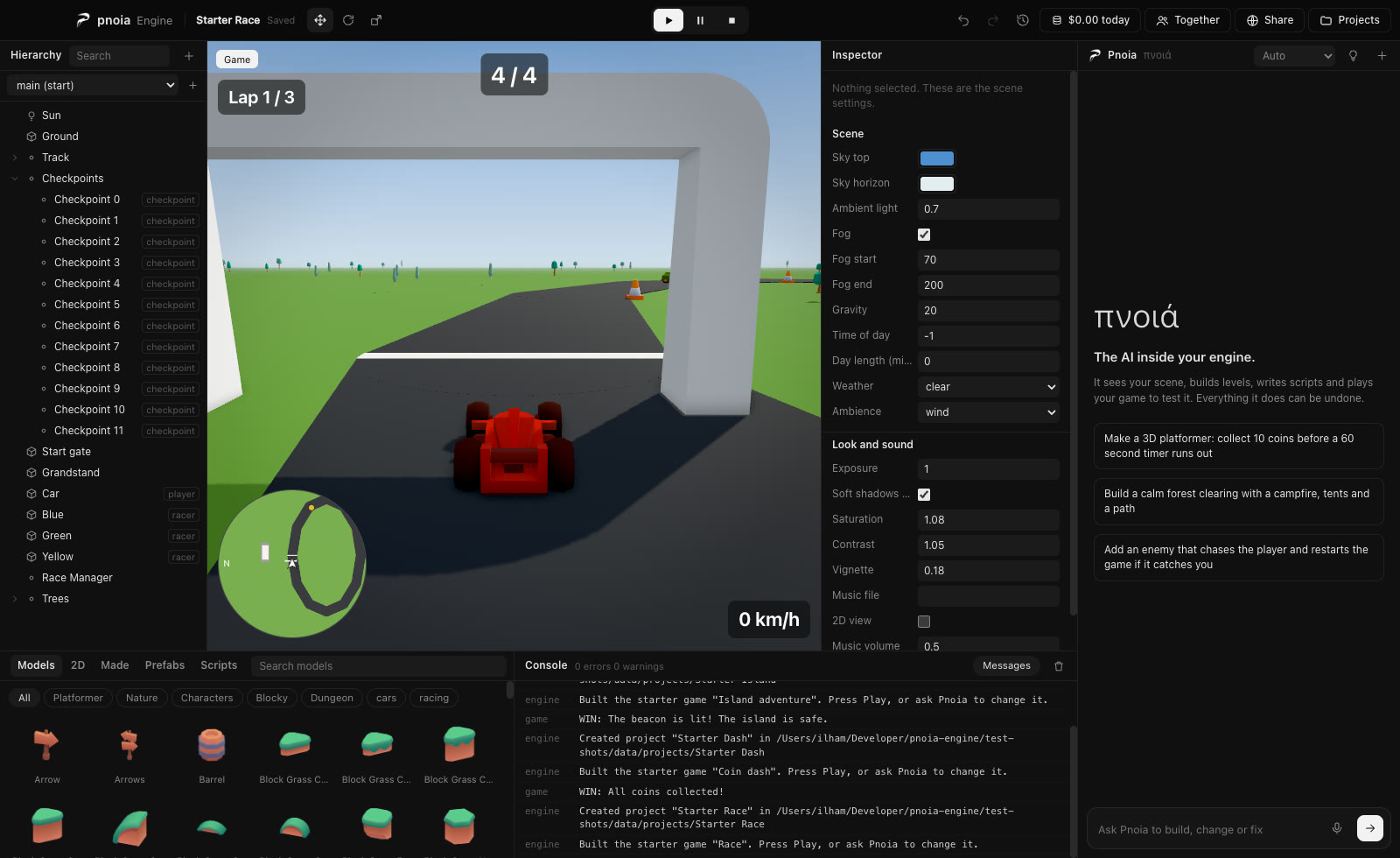Click the lightbulb icon in Pnoia panel
Screen dimensions: 1400x858
pyautogui.click(x=1354, y=56)
